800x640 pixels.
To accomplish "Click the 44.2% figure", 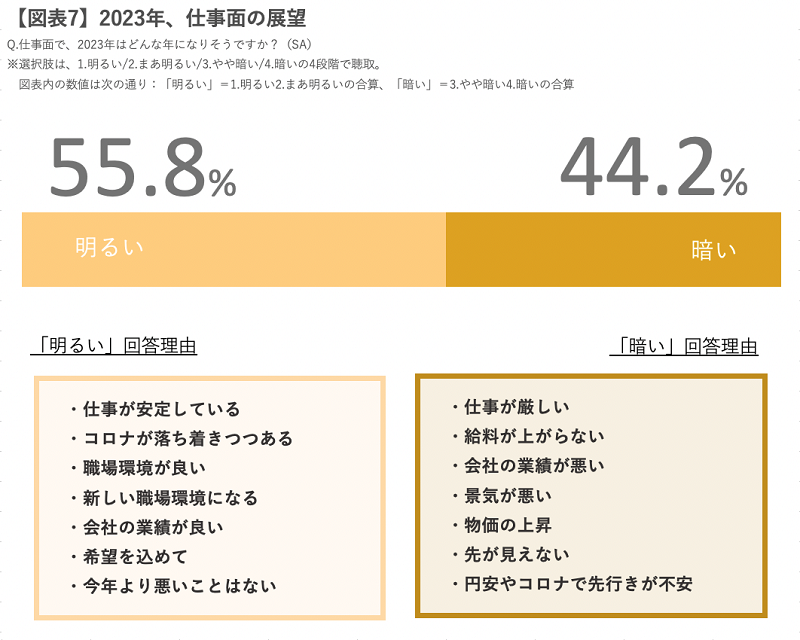I will tap(654, 167).
